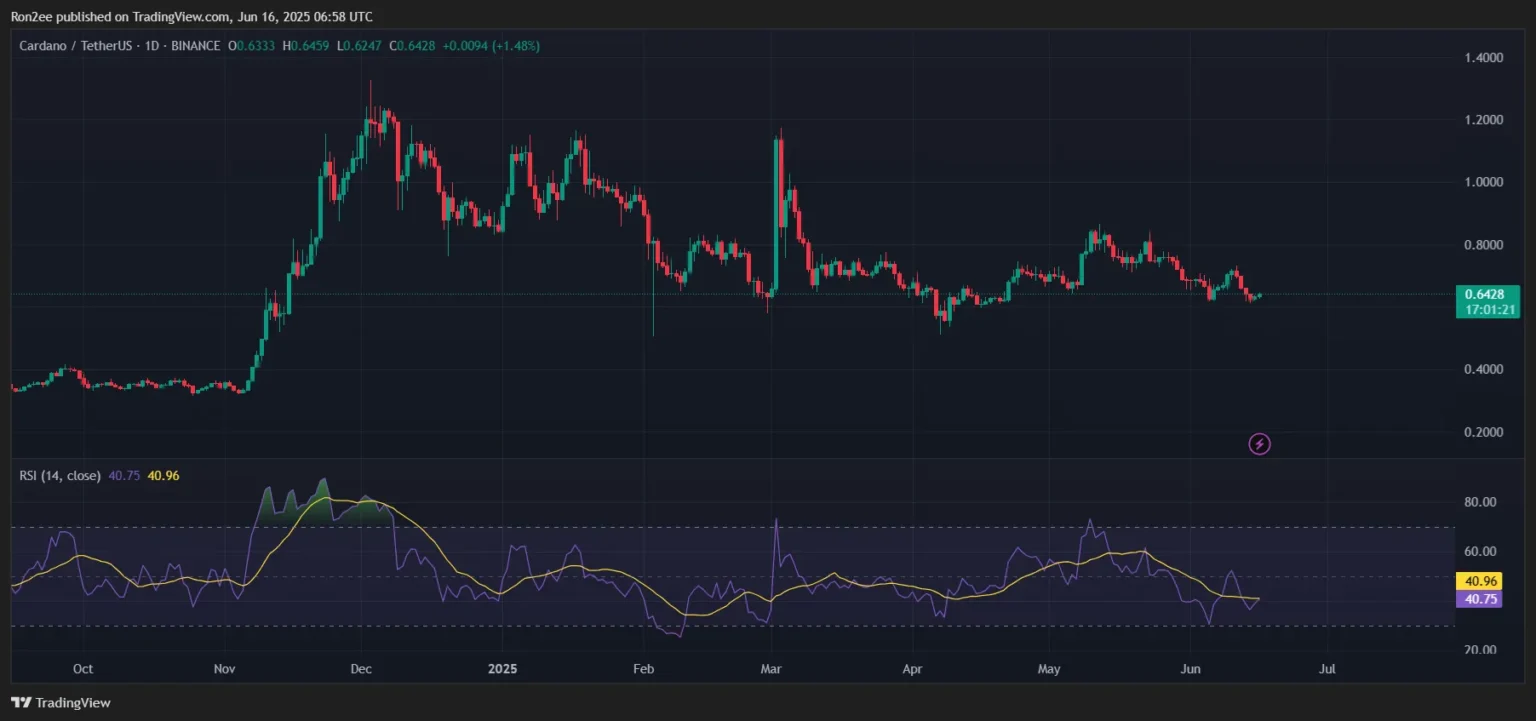Select the Cardano / TetherUS symbol name
Image resolution: width=1536 pixels, height=721 pixels.
[74, 45]
